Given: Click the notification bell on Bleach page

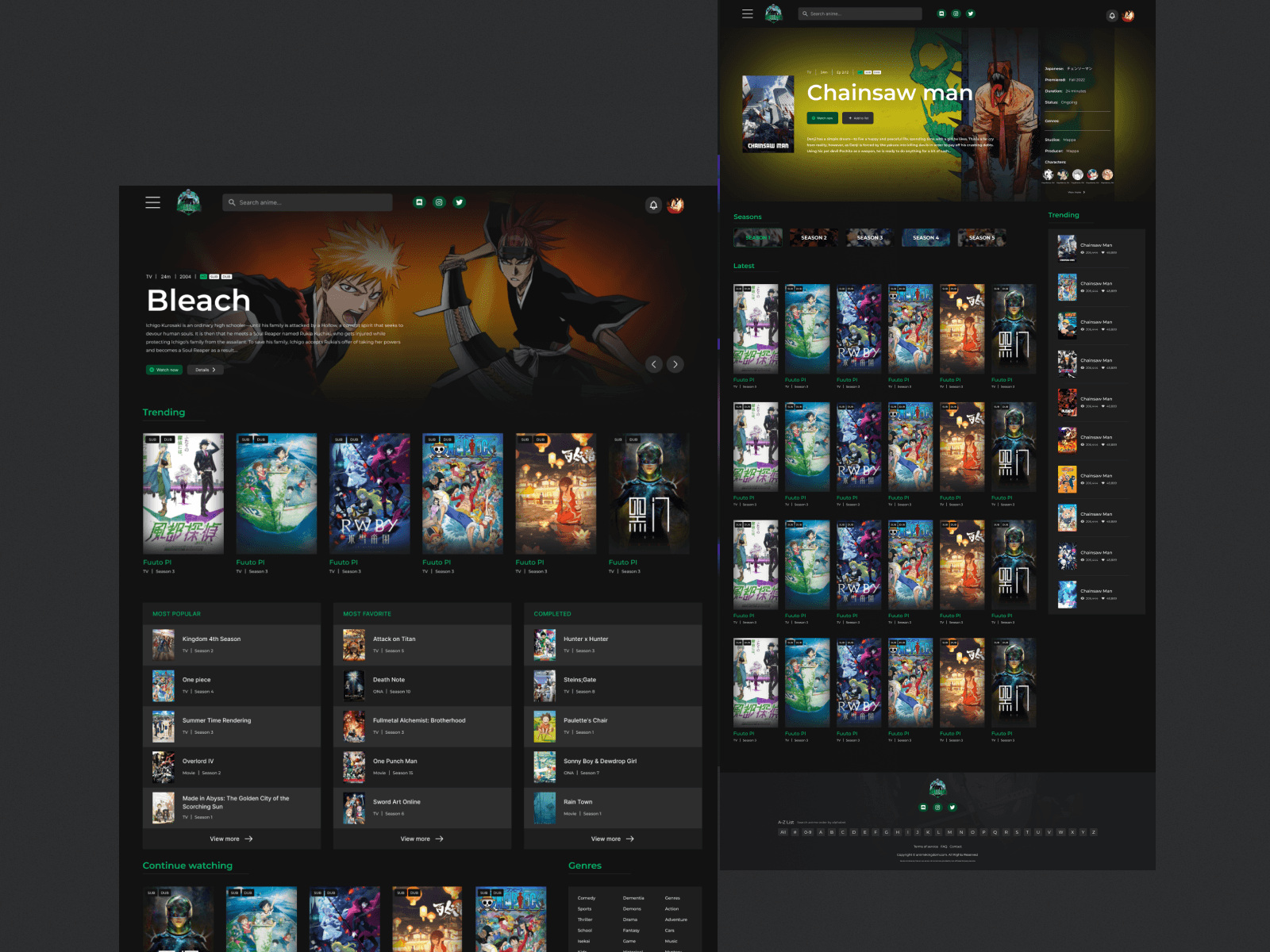Looking at the screenshot, I should 653,205.
